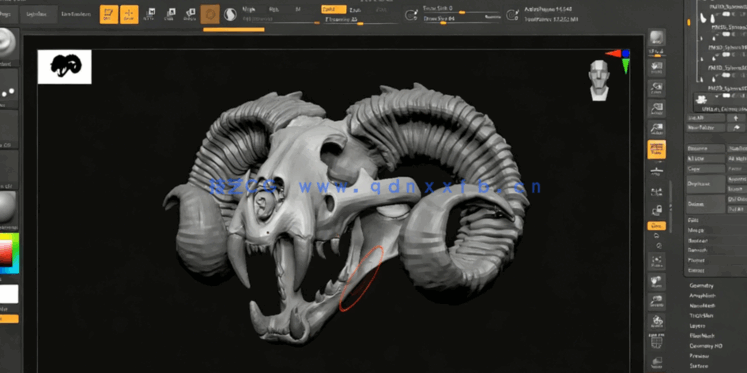Pick a color in the color picker
This screenshot has height=373, width=747.
(9, 253)
